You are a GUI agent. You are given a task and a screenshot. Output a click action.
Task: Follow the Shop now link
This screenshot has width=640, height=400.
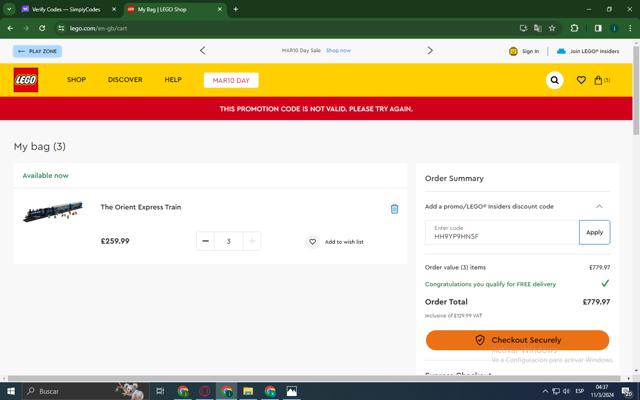pyautogui.click(x=338, y=51)
